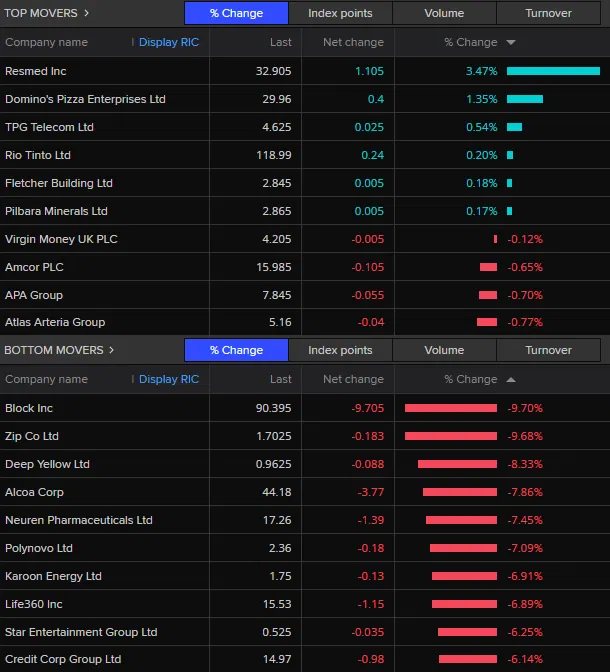
Task: Toggle ascending sort arrow in Bottom Movers
Action: point(511,380)
